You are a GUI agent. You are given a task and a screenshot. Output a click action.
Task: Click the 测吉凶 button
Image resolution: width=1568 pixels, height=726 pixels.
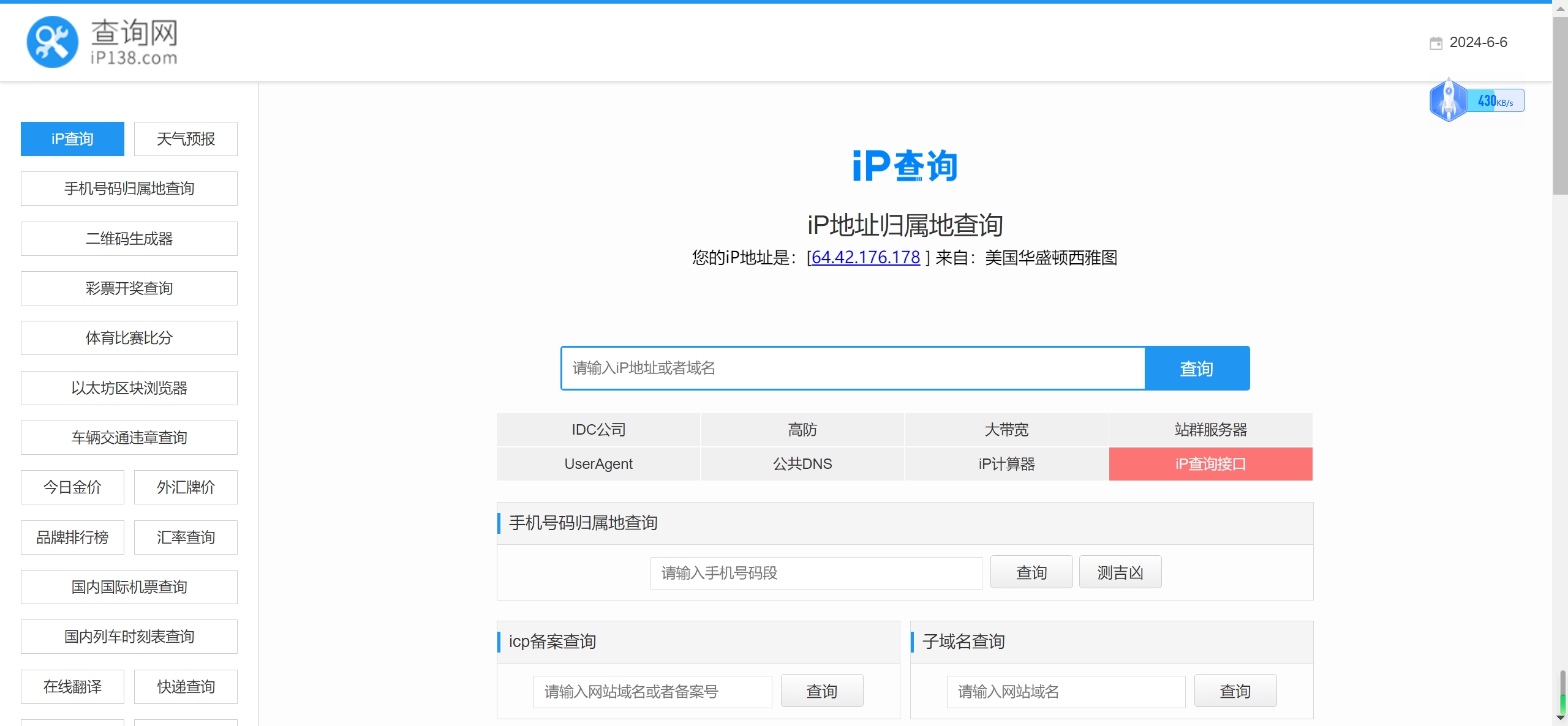(1120, 572)
